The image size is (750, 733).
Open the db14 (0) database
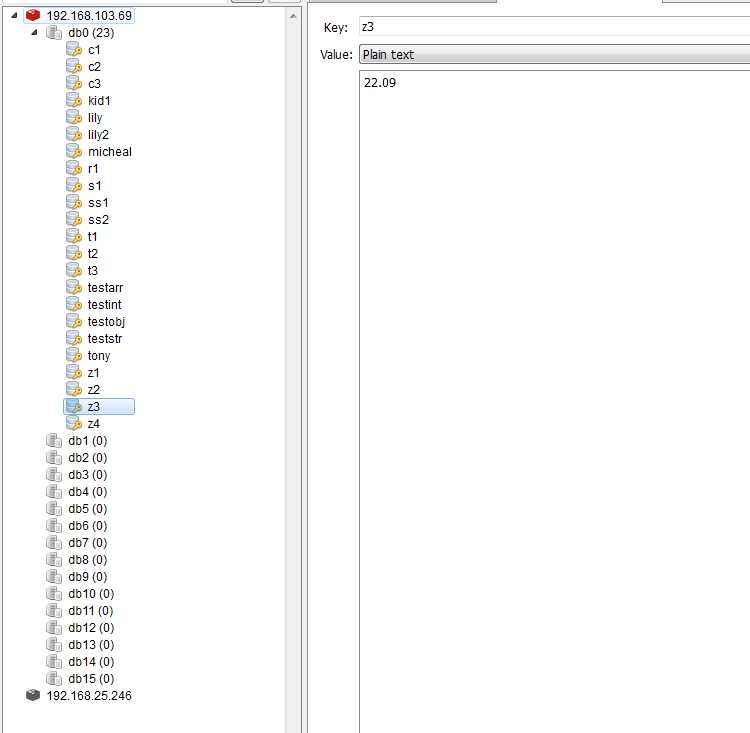(x=91, y=661)
